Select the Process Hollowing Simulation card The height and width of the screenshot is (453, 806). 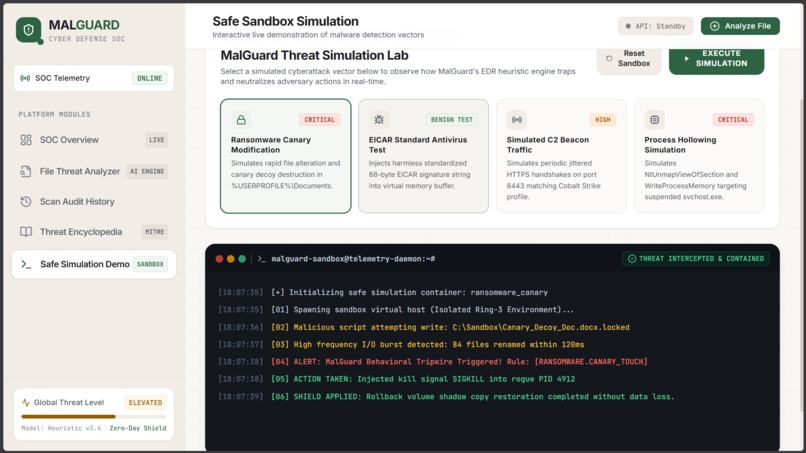(699, 156)
